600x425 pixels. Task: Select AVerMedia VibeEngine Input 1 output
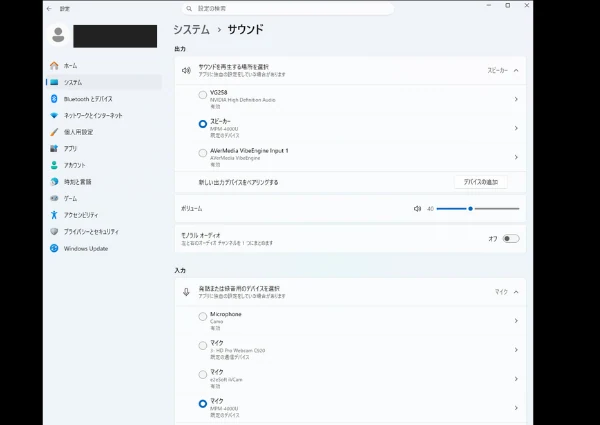click(203, 153)
